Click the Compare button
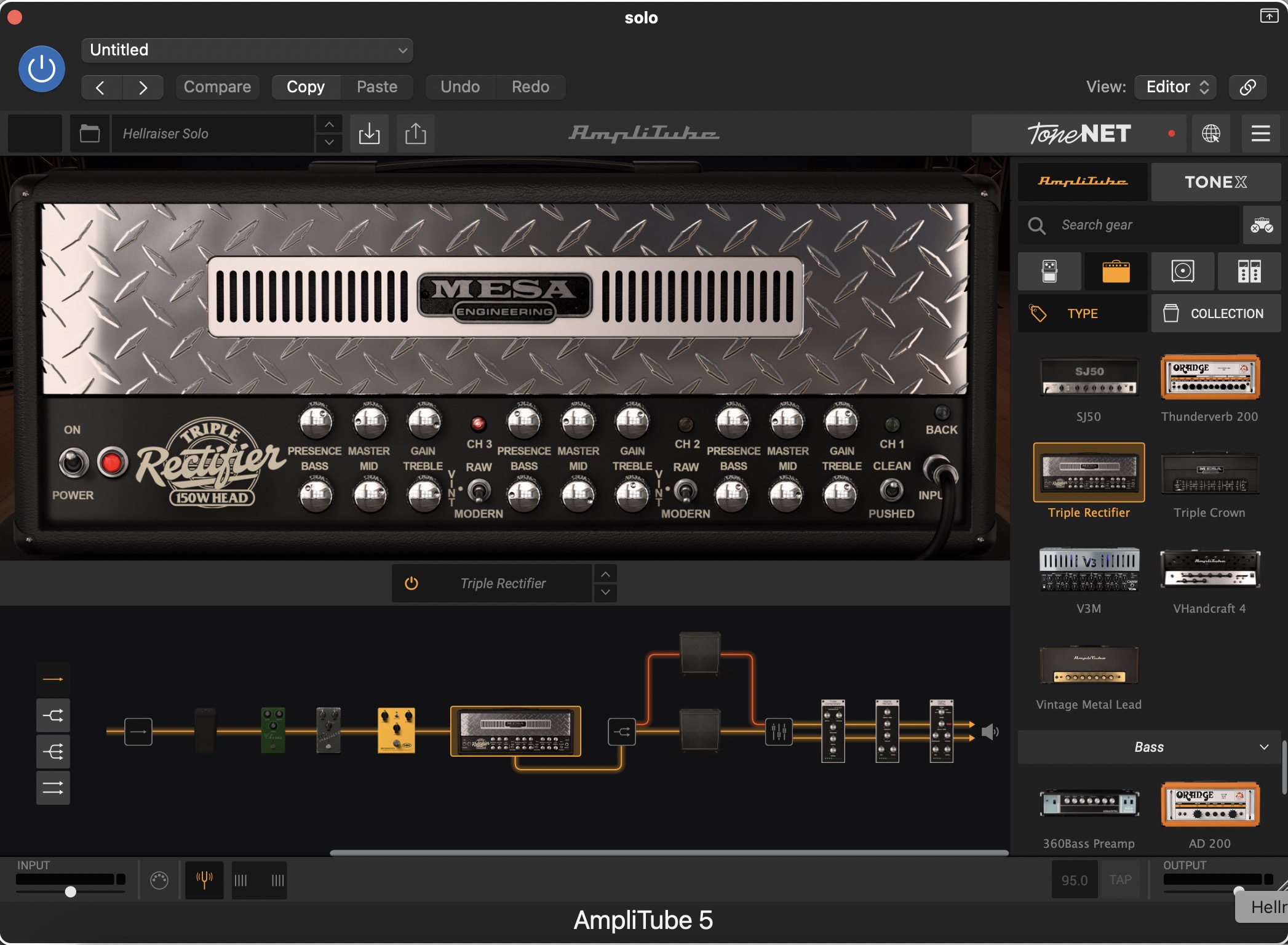 pos(217,87)
